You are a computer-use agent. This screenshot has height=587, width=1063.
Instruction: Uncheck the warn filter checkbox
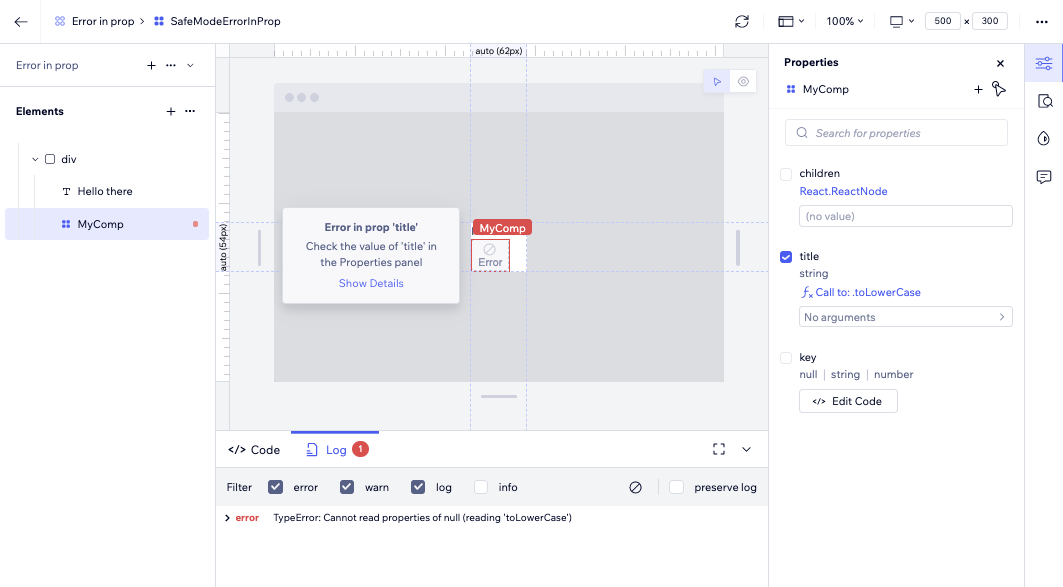(347, 487)
